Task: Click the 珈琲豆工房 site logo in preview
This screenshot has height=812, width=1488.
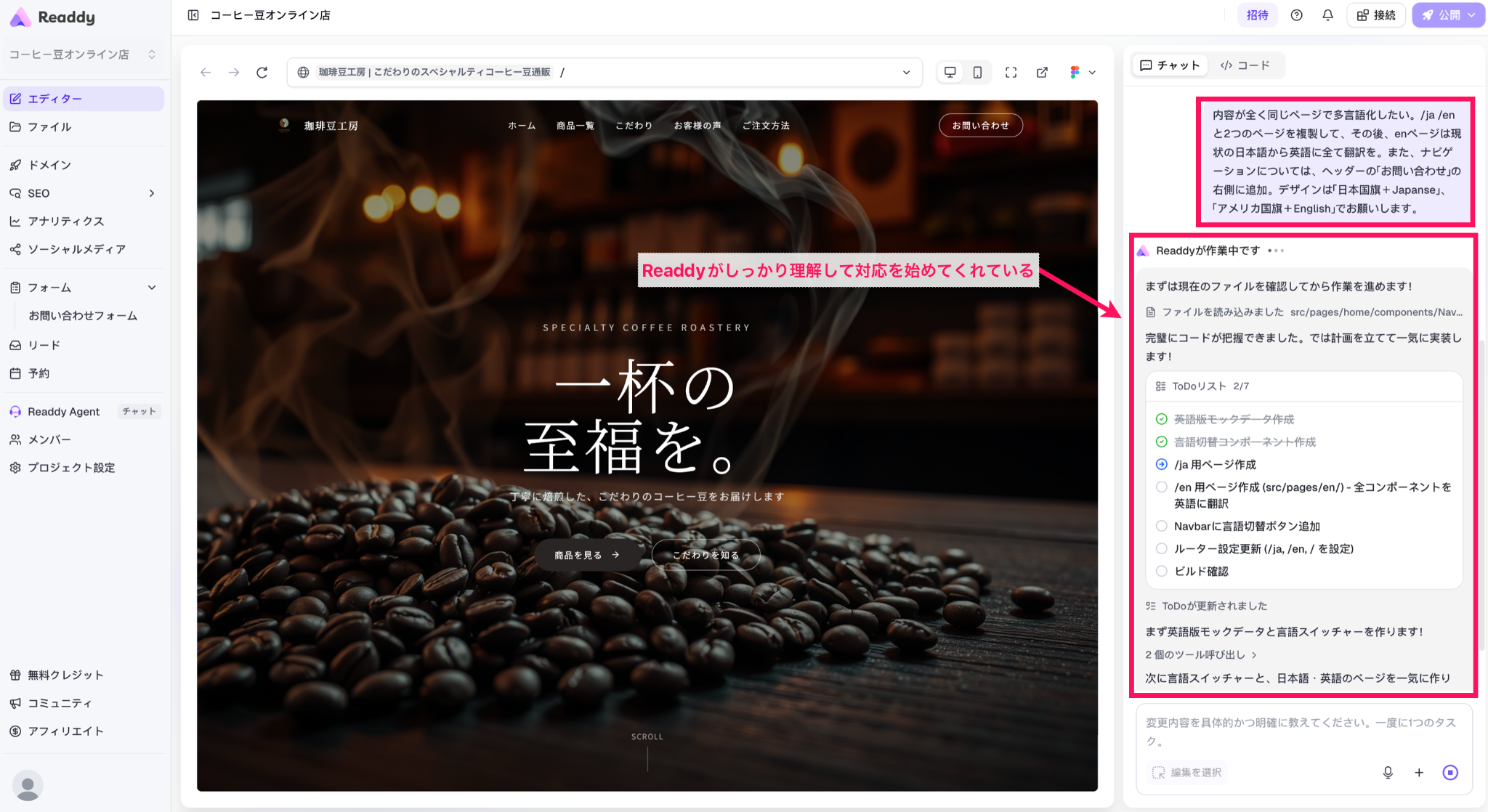Action: [319, 126]
